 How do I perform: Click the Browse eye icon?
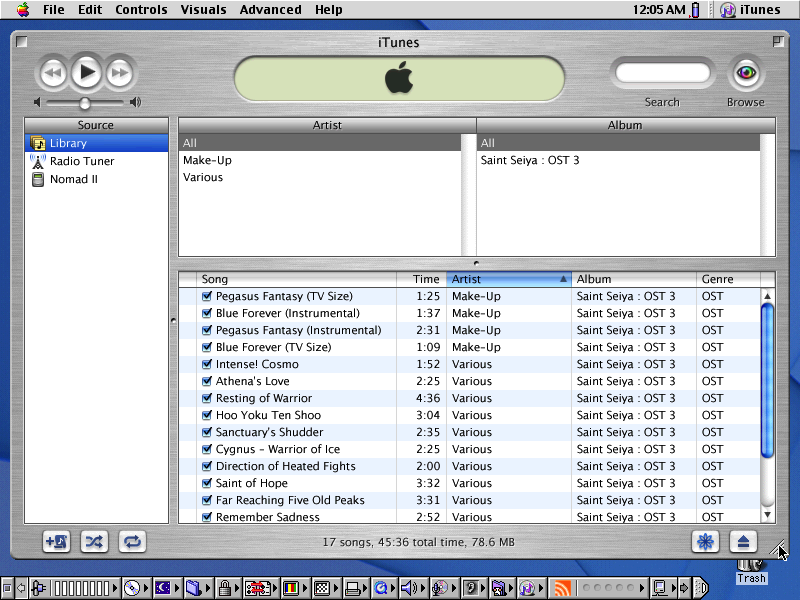pyautogui.click(x=746, y=73)
